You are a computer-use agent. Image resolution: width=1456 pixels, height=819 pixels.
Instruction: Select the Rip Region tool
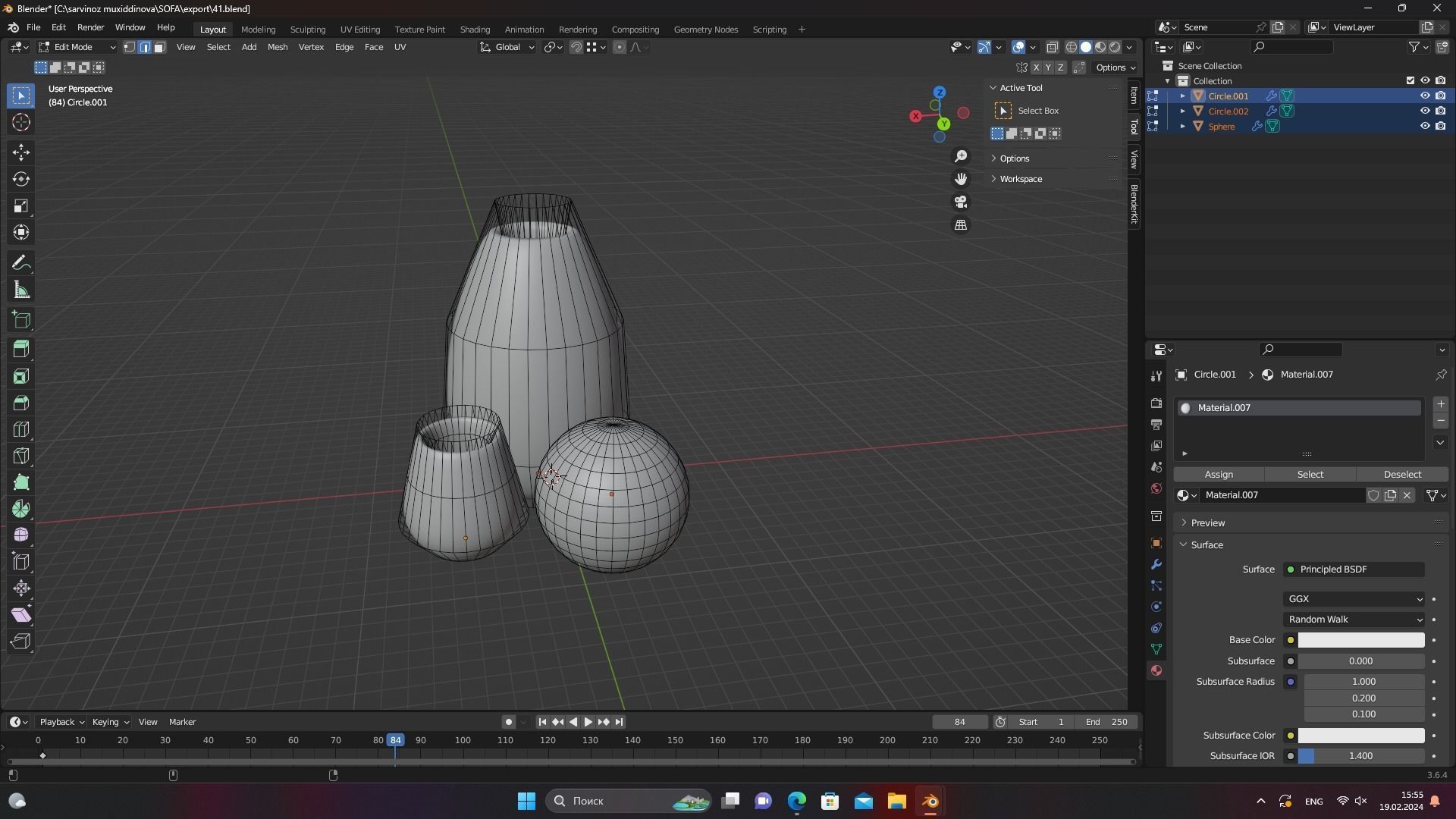coord(21,642)
